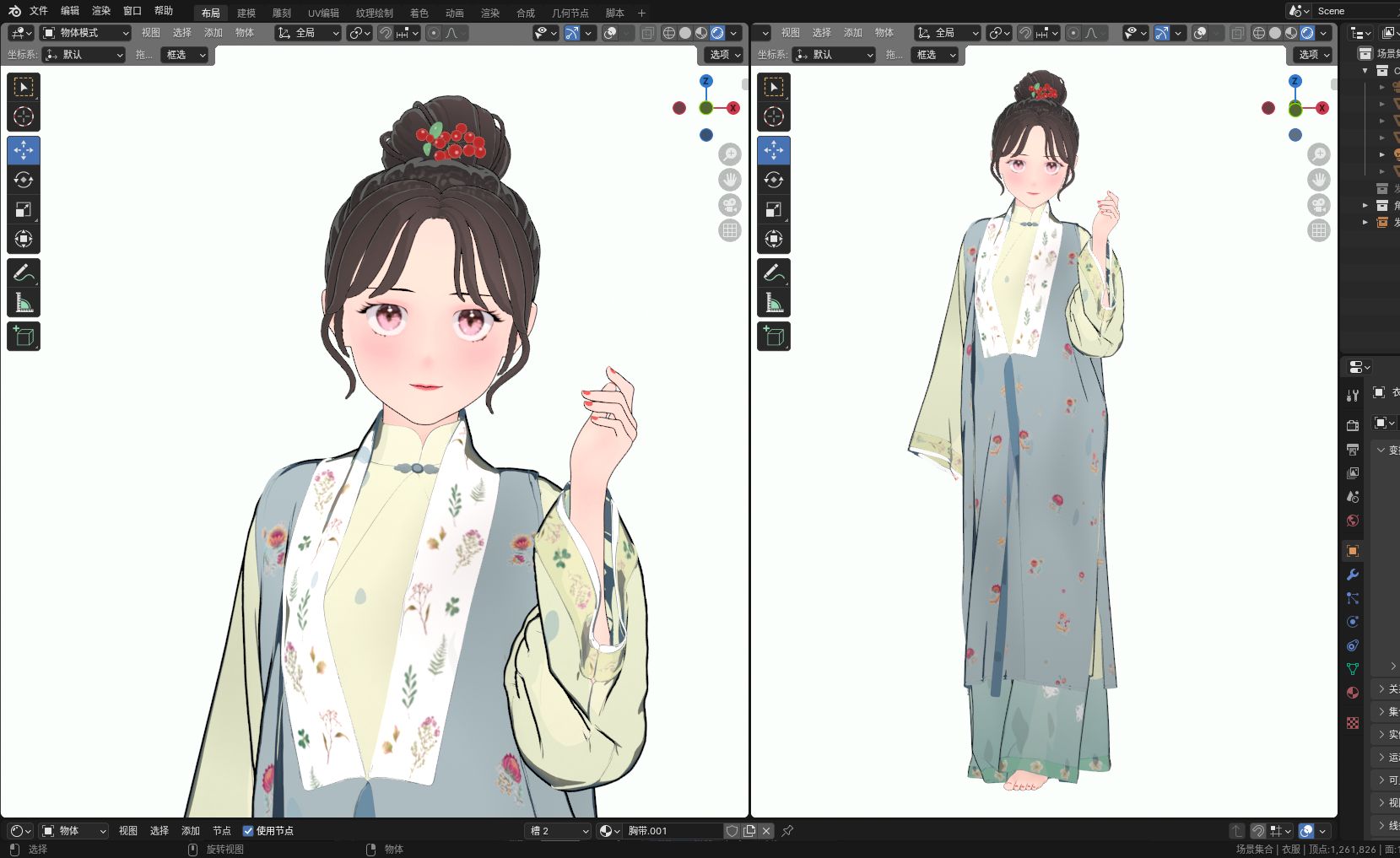Image resolution: width=1400 pixels, height=858 pixels.
Task: Switch left viewport to solid shading
Action: tap(685, 33)
